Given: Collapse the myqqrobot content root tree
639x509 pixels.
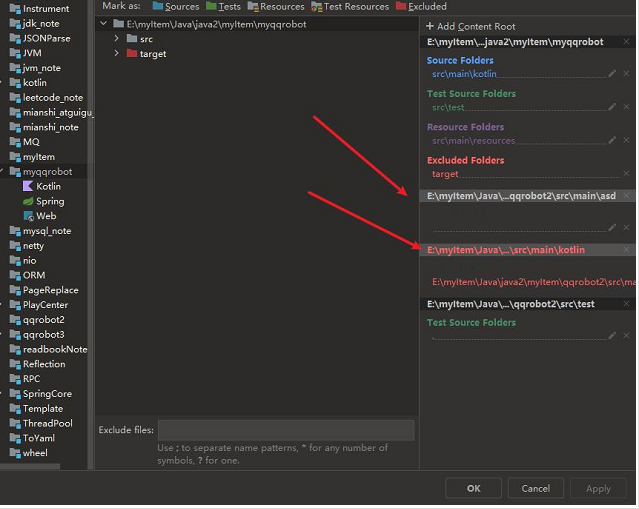Looking at the screenshot, I should click(104, 24).
